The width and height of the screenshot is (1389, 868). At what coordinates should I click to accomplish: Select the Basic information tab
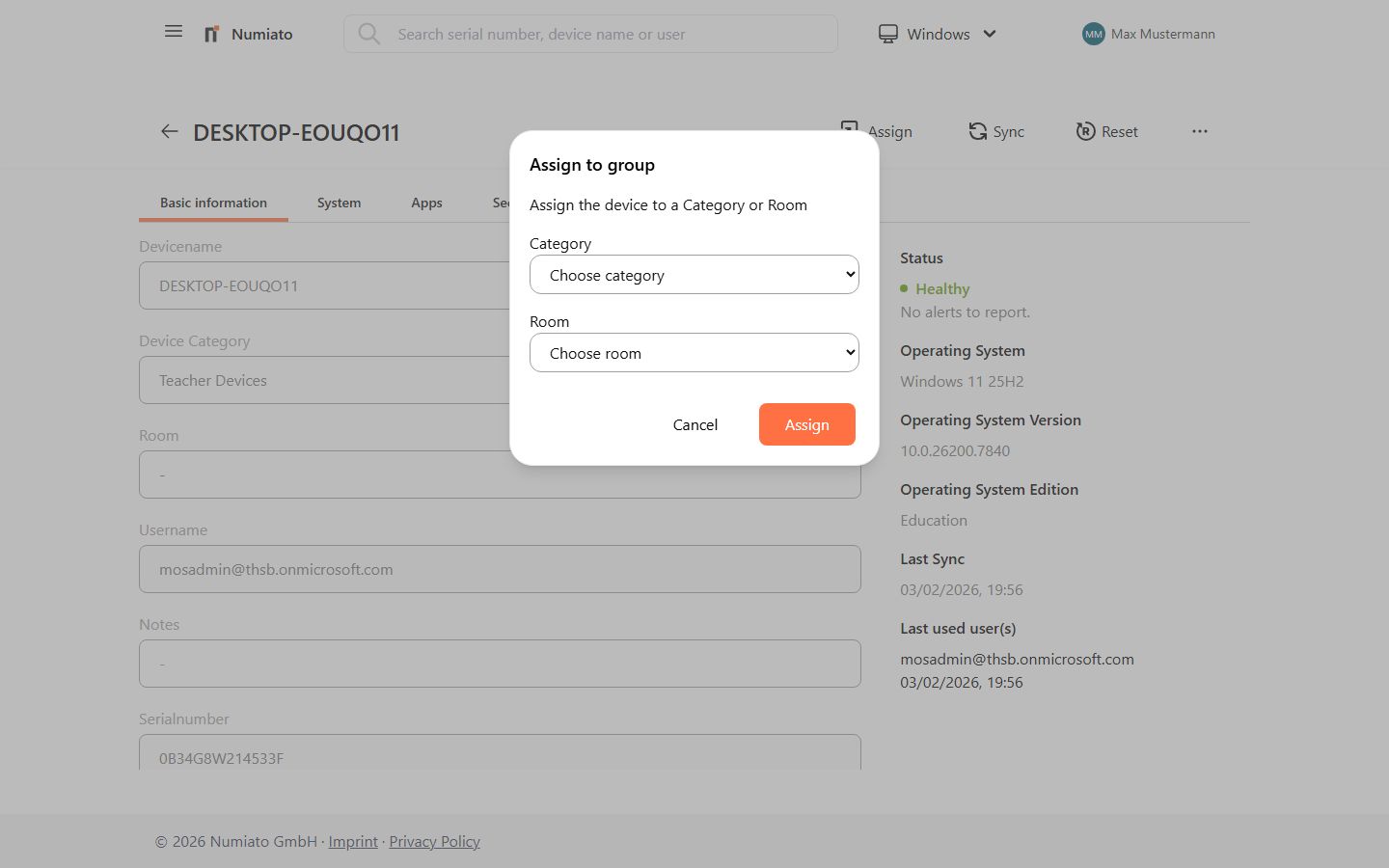(x=213, y=203)
